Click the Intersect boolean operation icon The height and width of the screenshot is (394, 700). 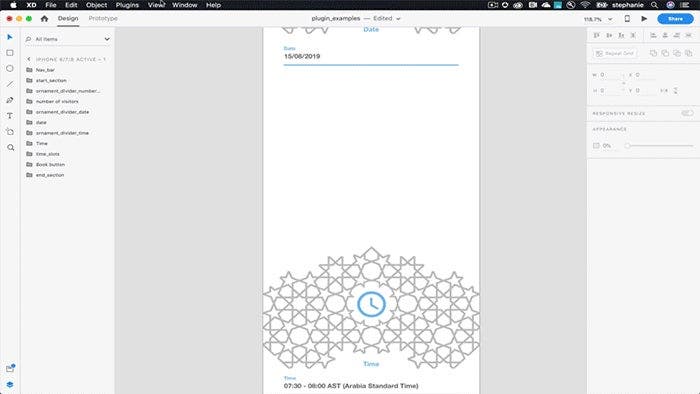pyautogui.click(x=677, y=53)
